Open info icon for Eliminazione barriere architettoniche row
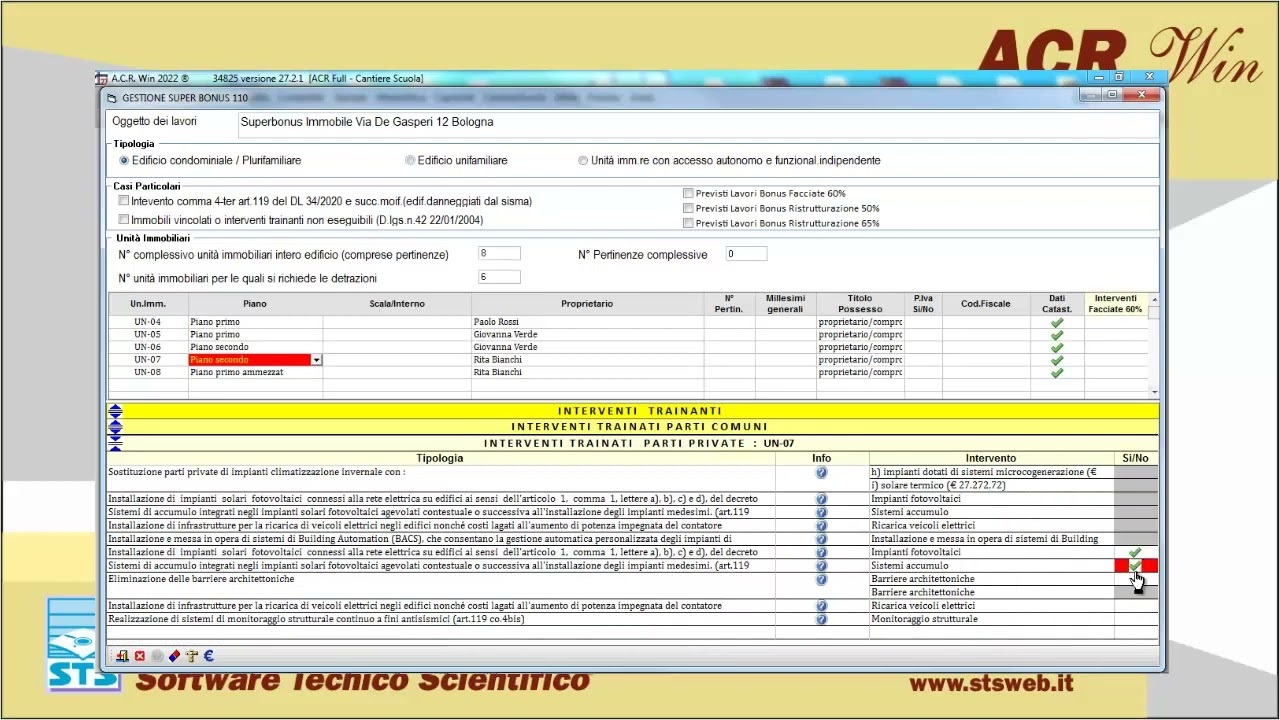The height and width of the screenshot is (720, 1280). click(822, 579)
